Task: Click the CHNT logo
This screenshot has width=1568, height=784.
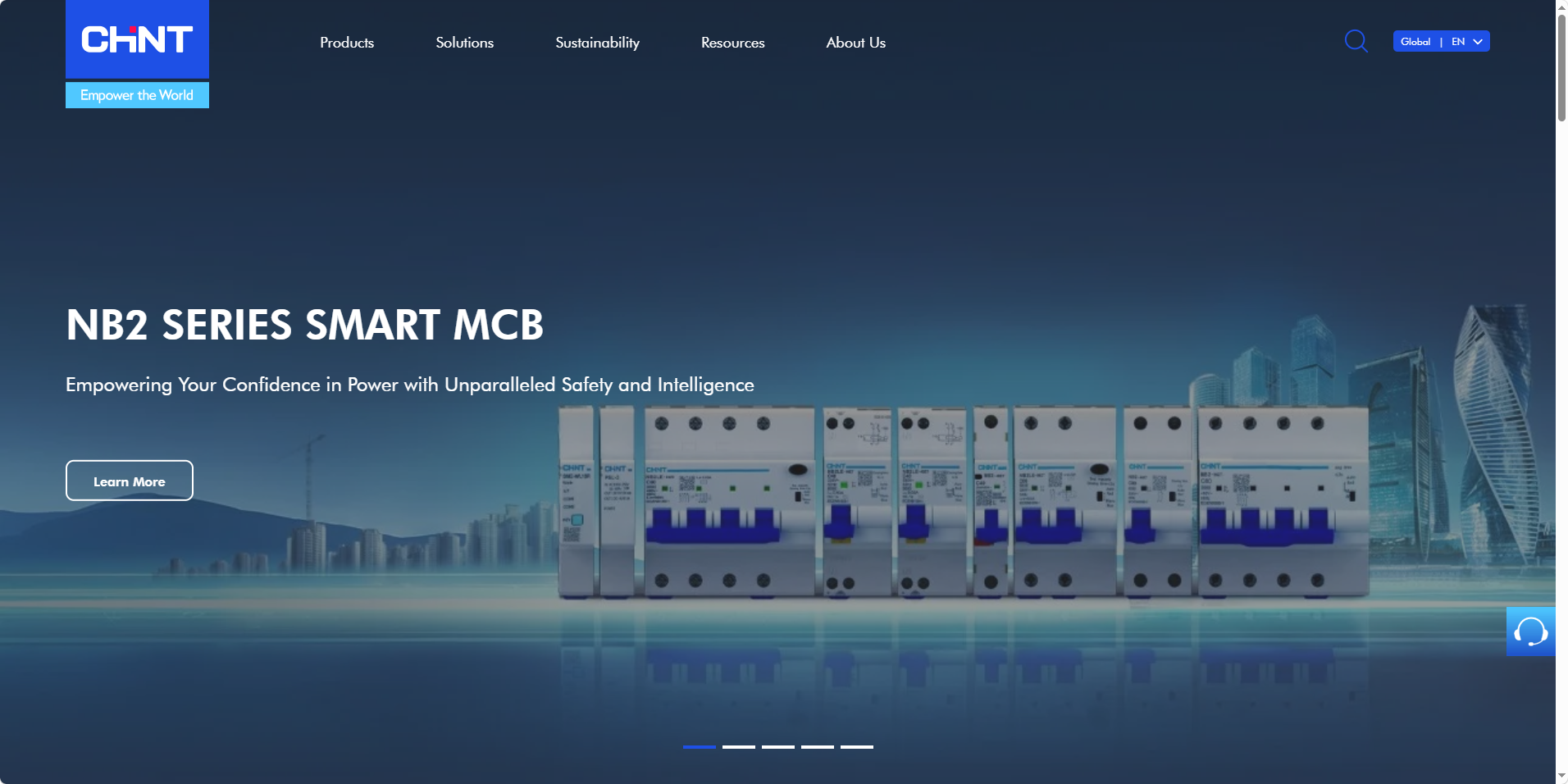Action: (x=137, y=39)
